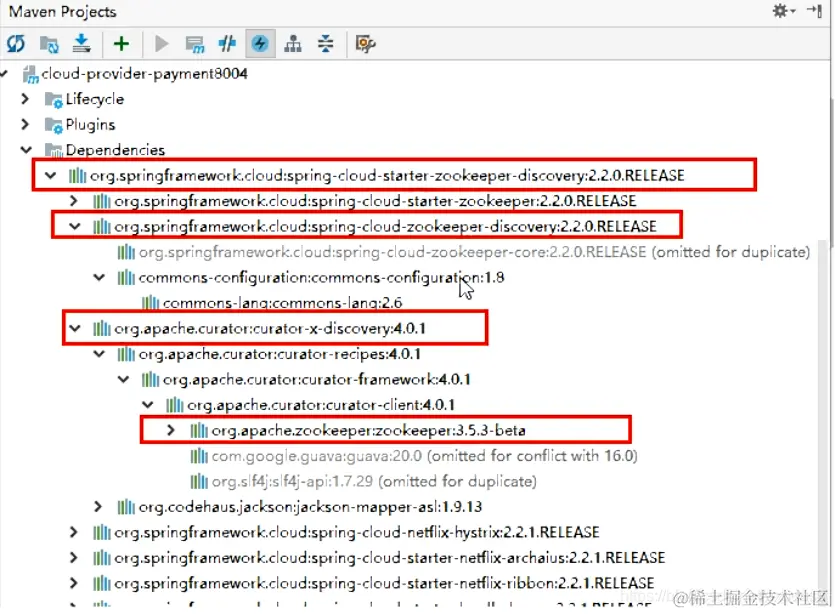Image resolution: width=835 pixels, height=614 pixels.
Task: Toggle Offline Mode in Maven toolbar
Action: pos(227,44)
